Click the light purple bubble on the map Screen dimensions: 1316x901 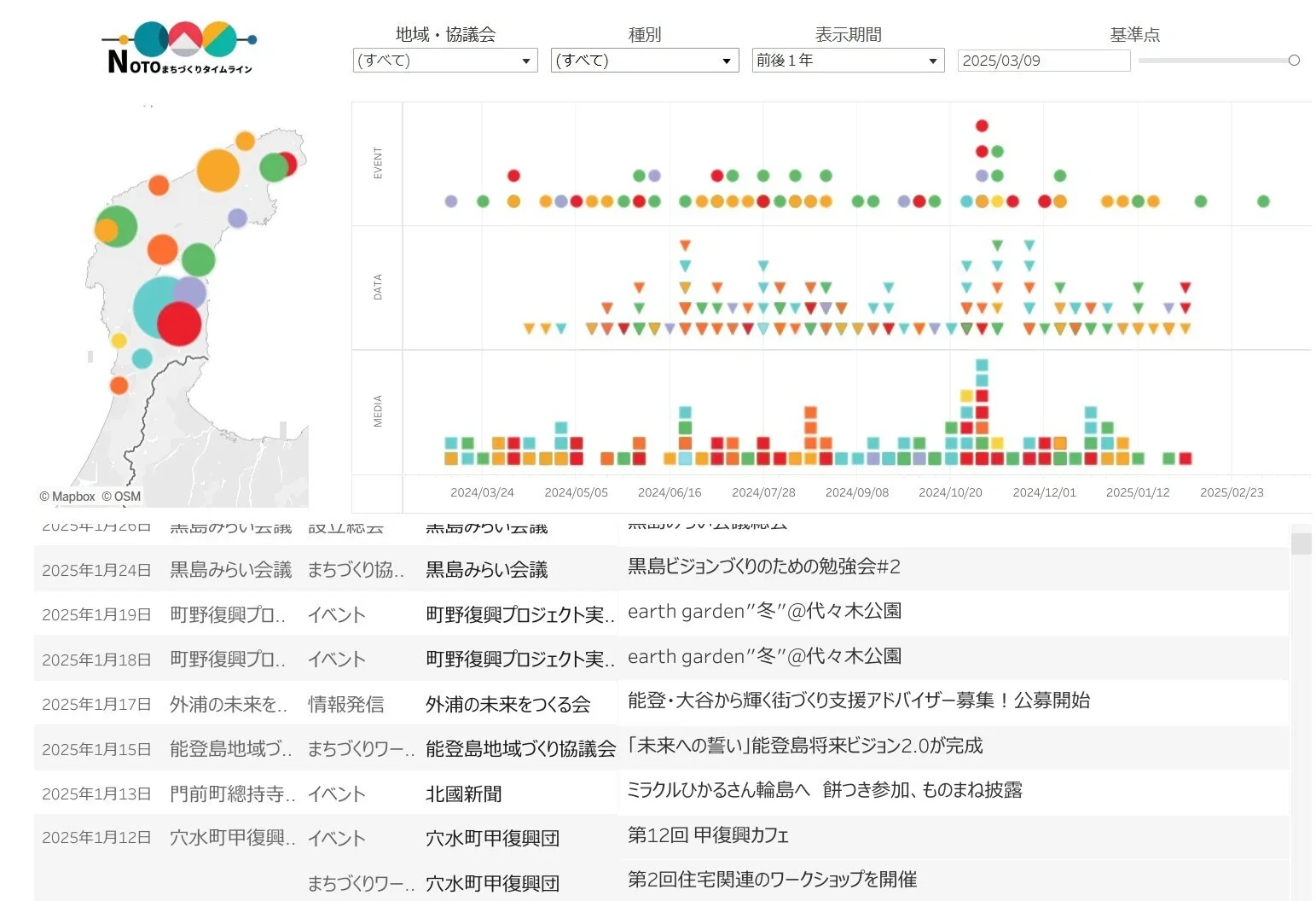pos(238,218)
